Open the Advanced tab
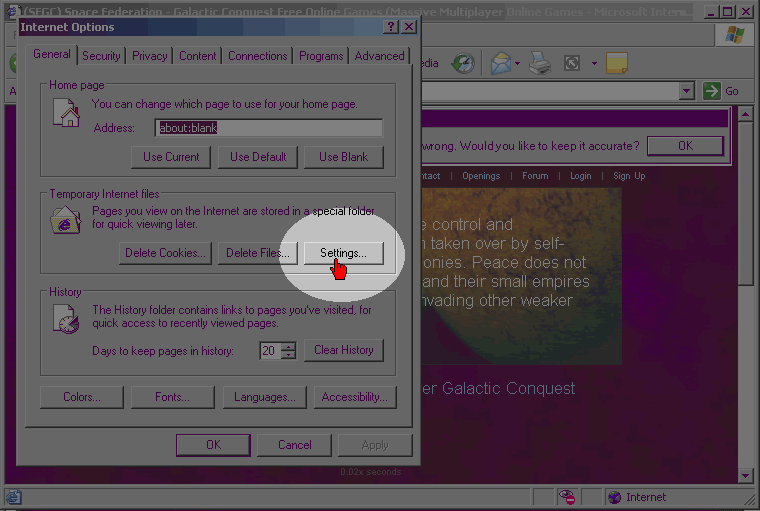Viewport: 760px width, 511px height. pyautogui.click(x=379, y=56)
